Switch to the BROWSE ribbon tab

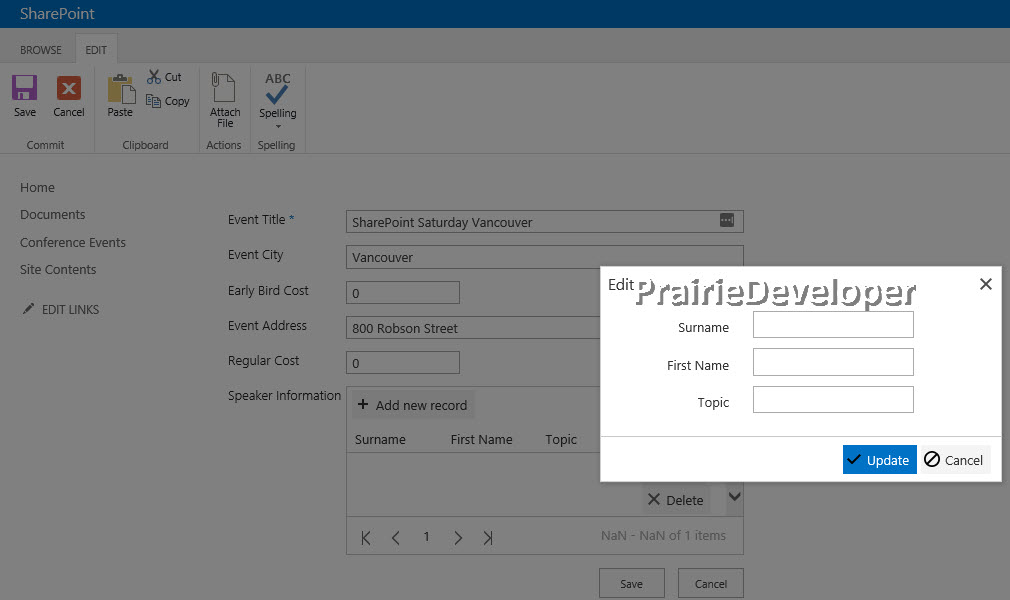pyautogui.click(x=41, y=50)
